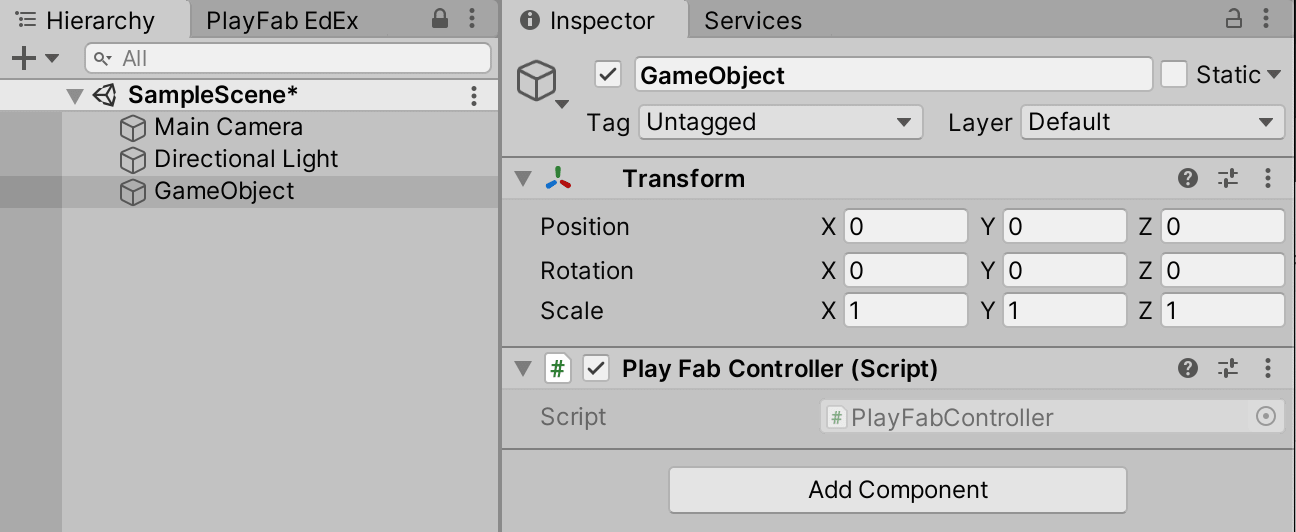Viewport: 1296px width, 532px height.
Task: Click the Add Component button
Action: click(898, 490)
